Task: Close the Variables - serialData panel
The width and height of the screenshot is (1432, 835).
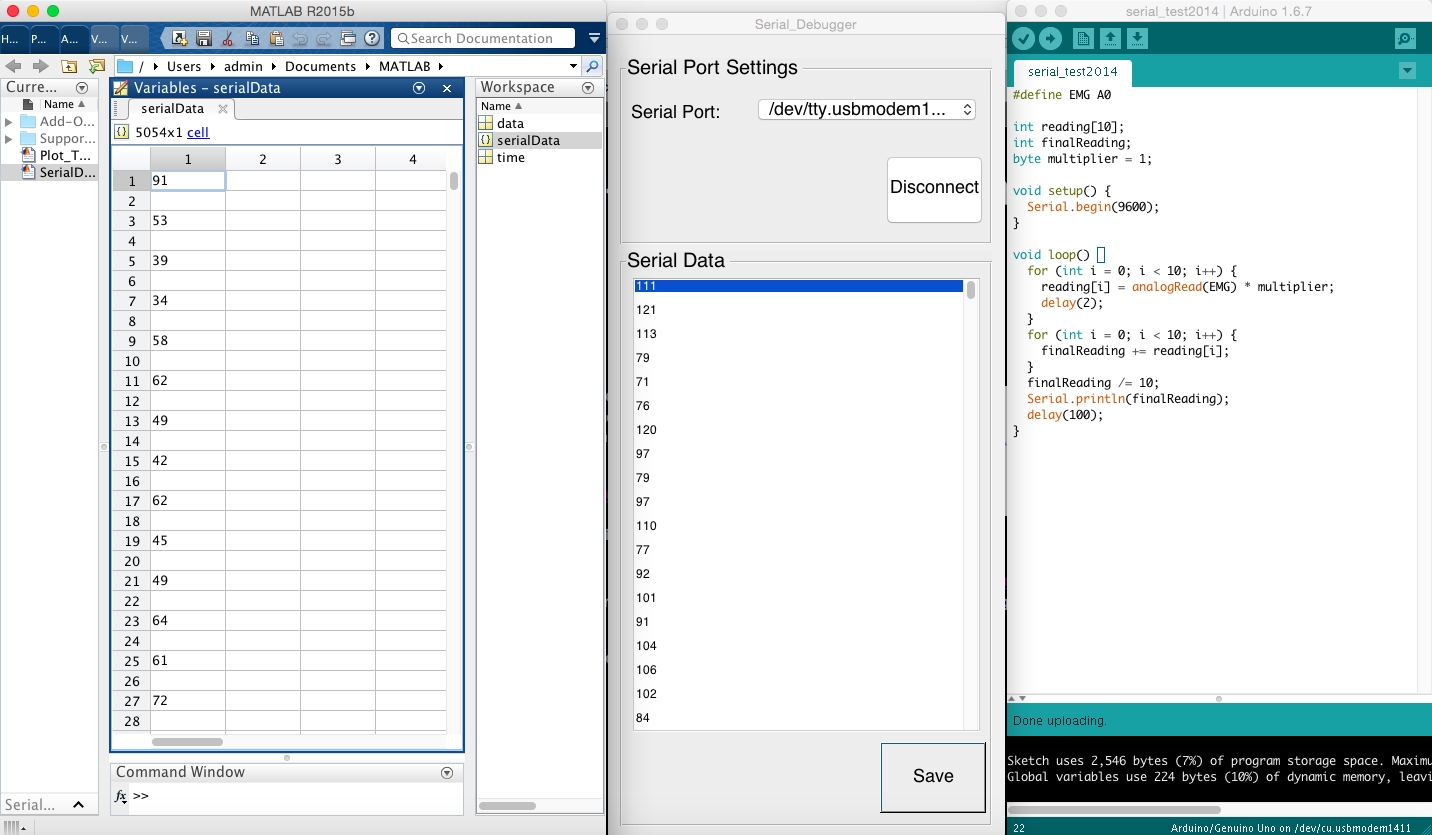Action: [447, 88]
